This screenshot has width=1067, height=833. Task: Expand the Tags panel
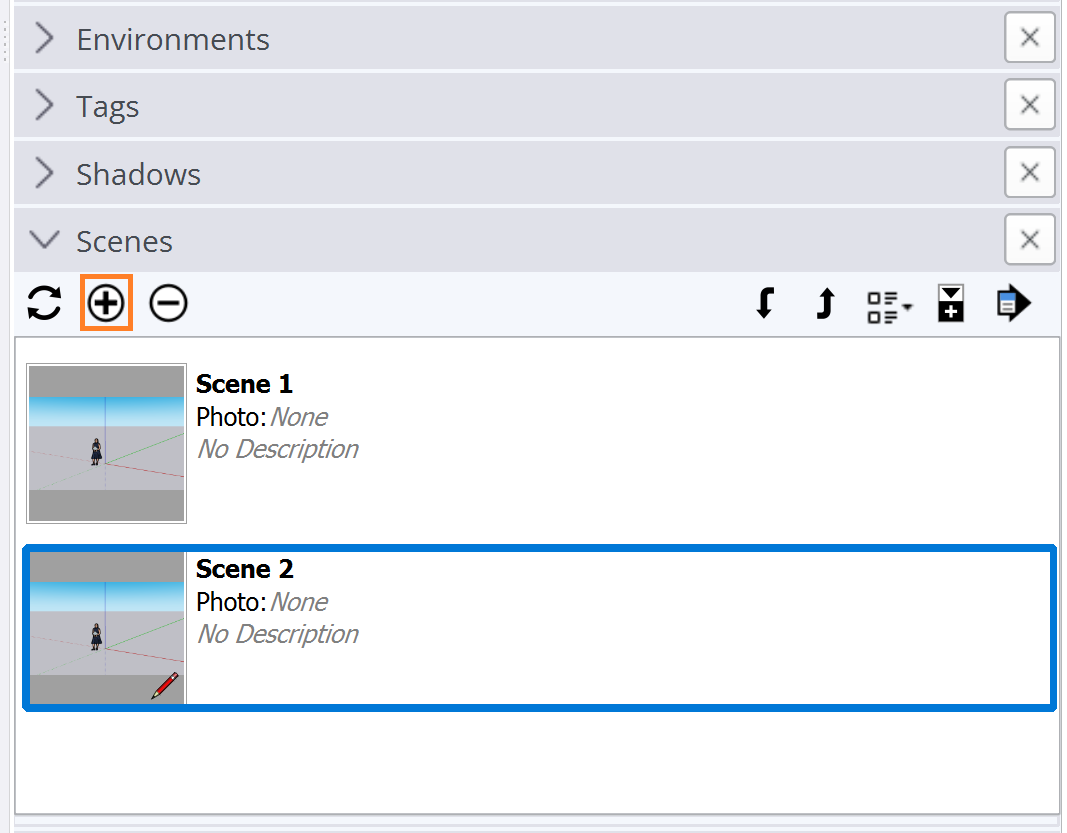click(44, 105)
